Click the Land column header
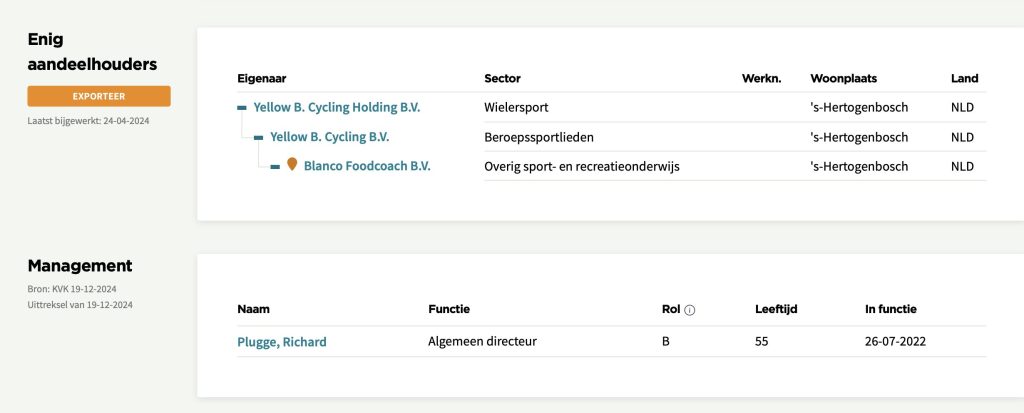The width and height of the screenshot is (1024, 413). 964,78
